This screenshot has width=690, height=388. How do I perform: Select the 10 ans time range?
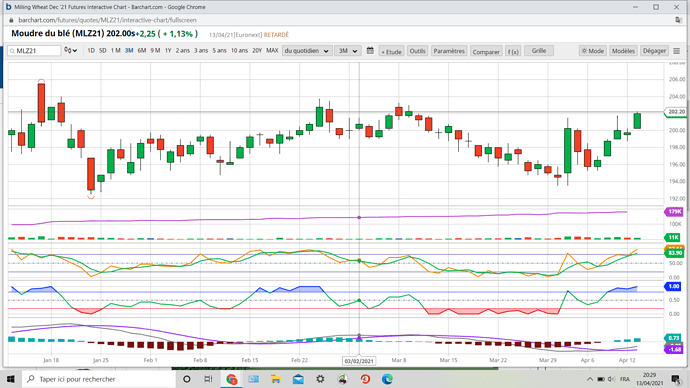(x=239, y=51)
